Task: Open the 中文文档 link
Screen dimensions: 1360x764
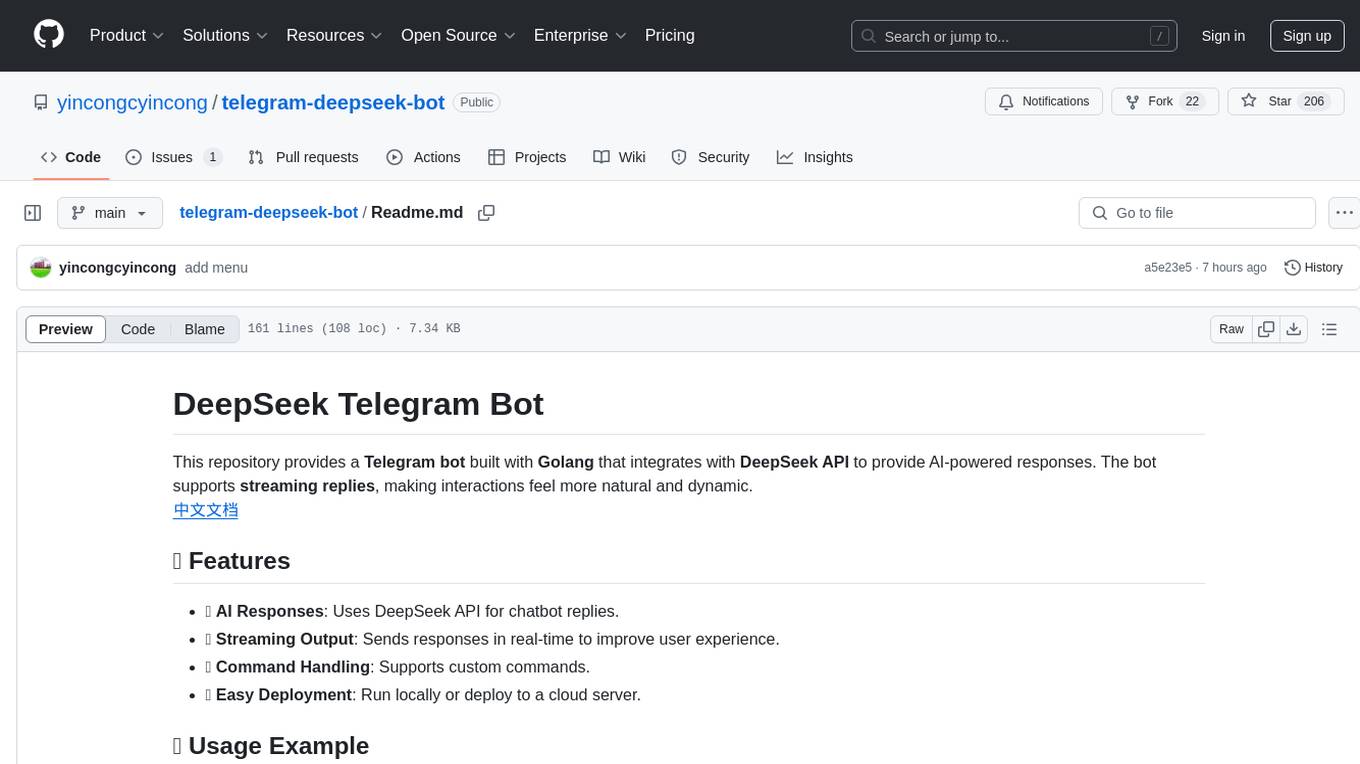Action: tap(206, 510)
